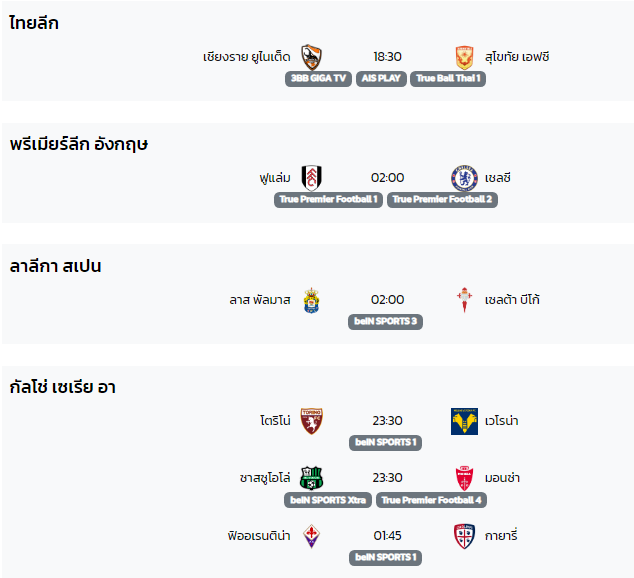Select the Chelsea team logo
The width and height of the screenshot is (634, 578).
point(464,178)
